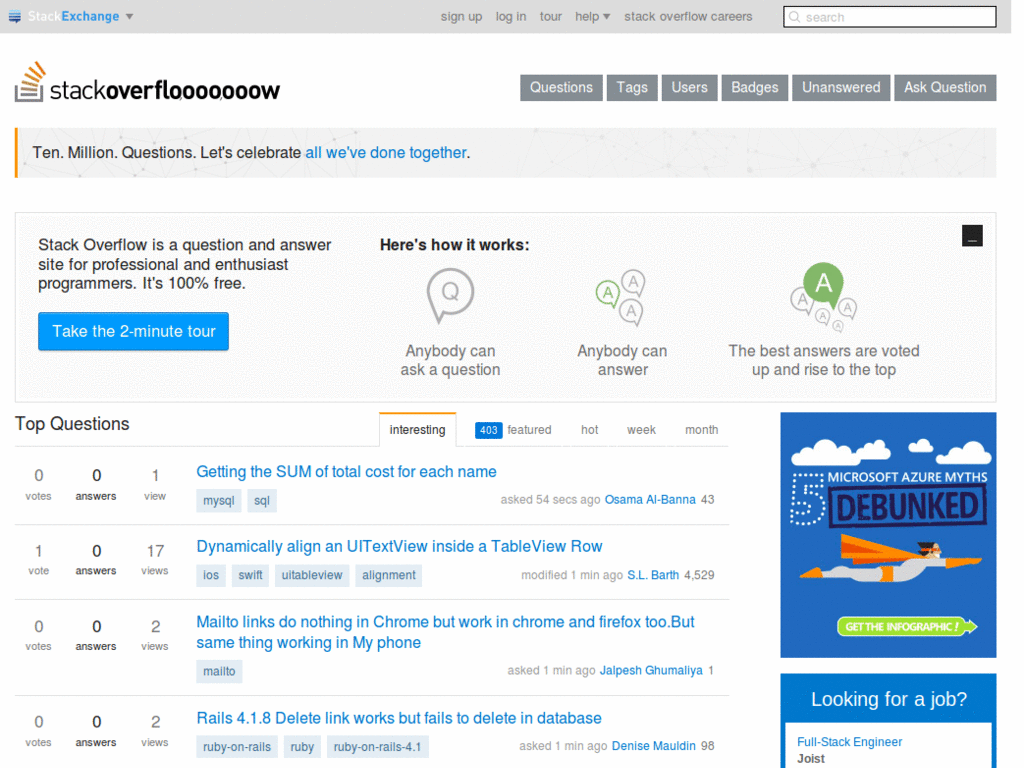The width and height of the screenshot is (1024, 768).
Task: Open Osama Al-Banna user profile
Action: point(650,500)
